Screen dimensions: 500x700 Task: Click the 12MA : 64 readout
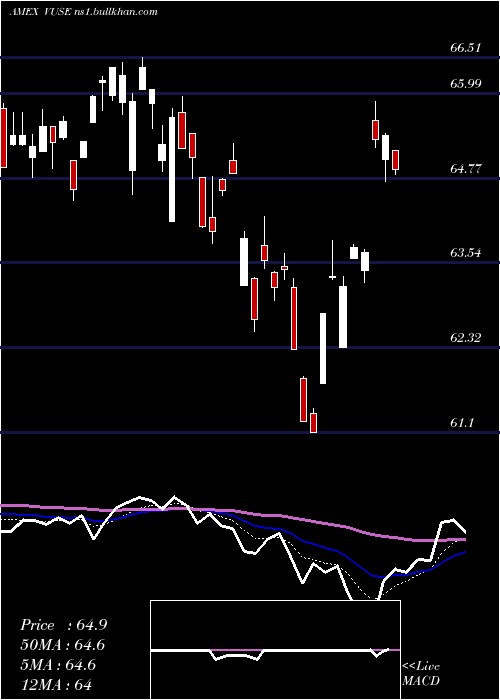56,684
